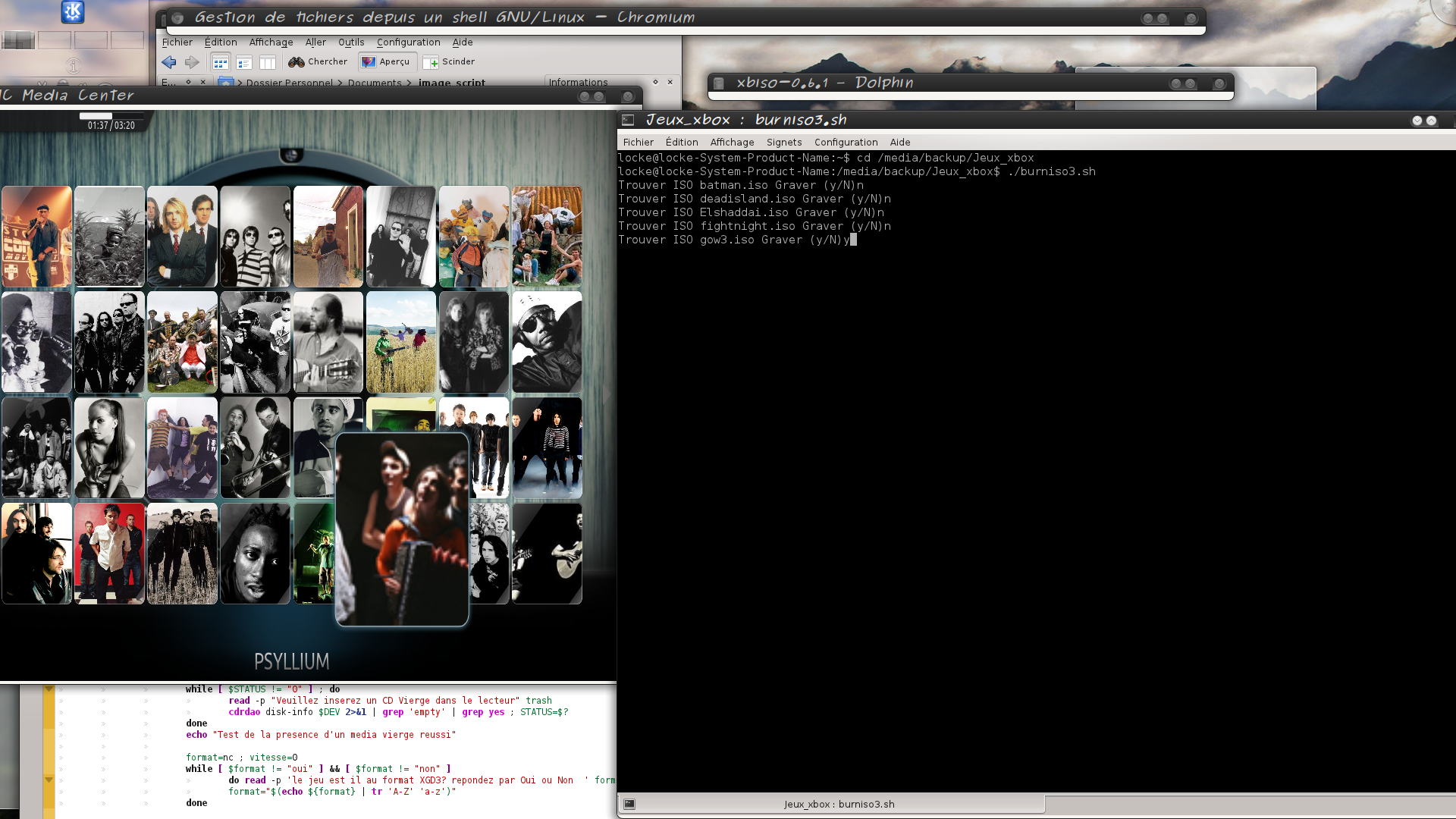Float the Informations panel via diamond icon

click(x=655, y=82)
